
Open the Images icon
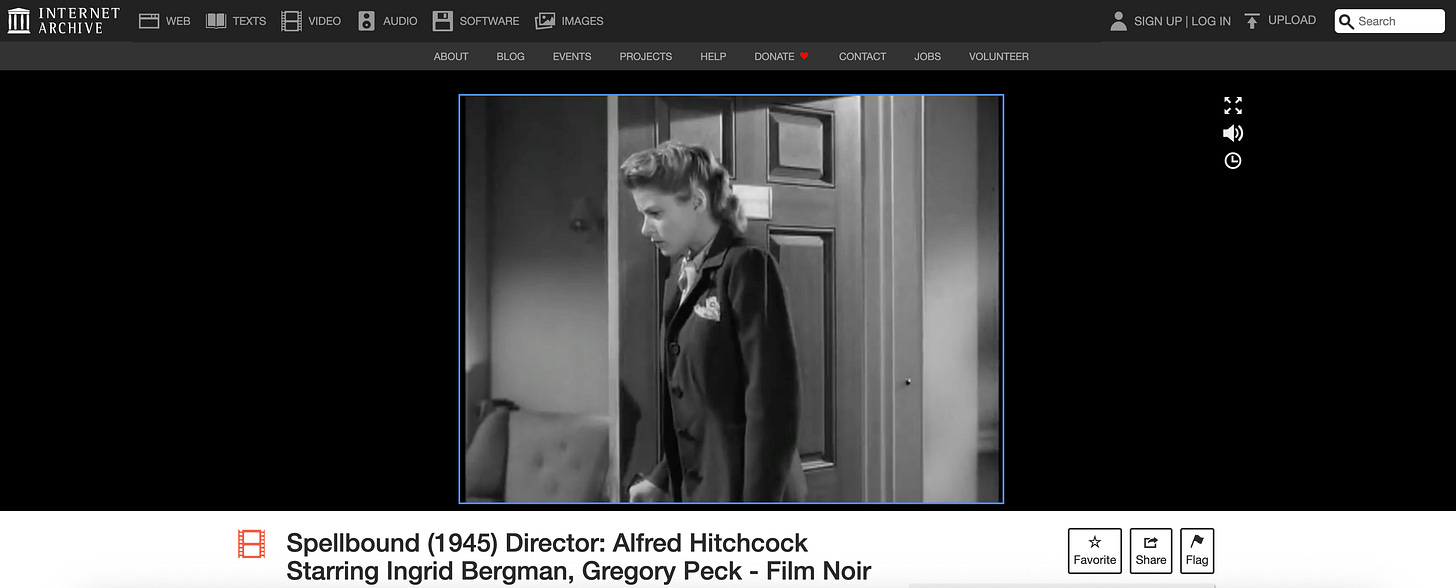click(545, 21)
